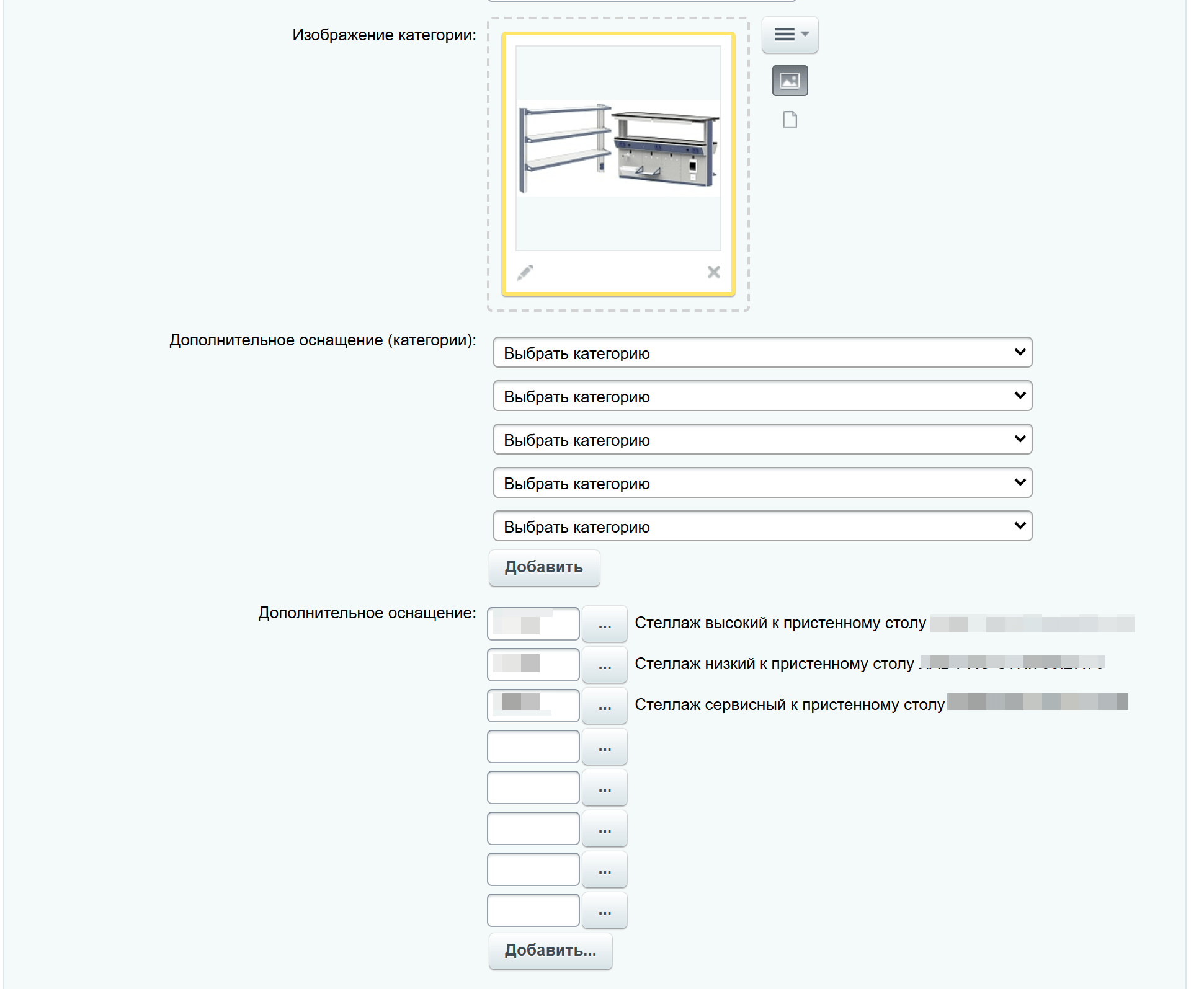Click browse '...' button for Стеллаж сервисный row
This screenshot has width=1204, height=989.
coord(605,706)
